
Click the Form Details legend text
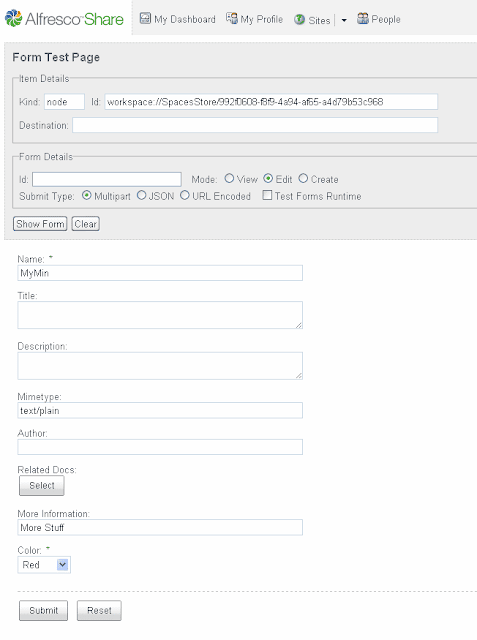click(x=46, y=157)
